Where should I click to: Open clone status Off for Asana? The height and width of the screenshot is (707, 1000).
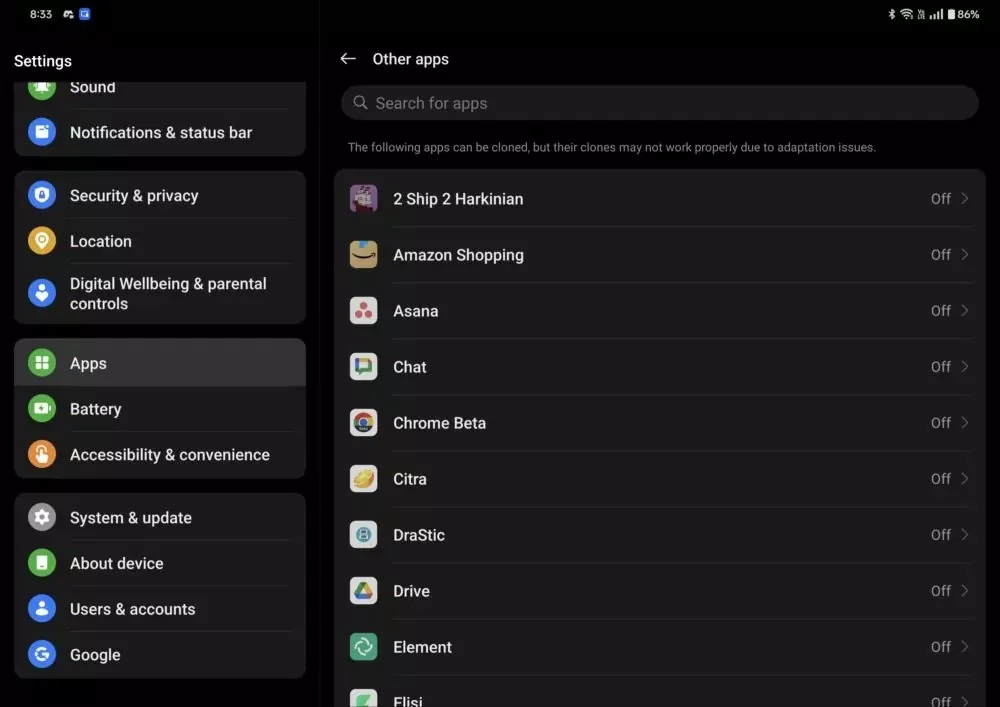pyautogui.click(x=940, y=311)
